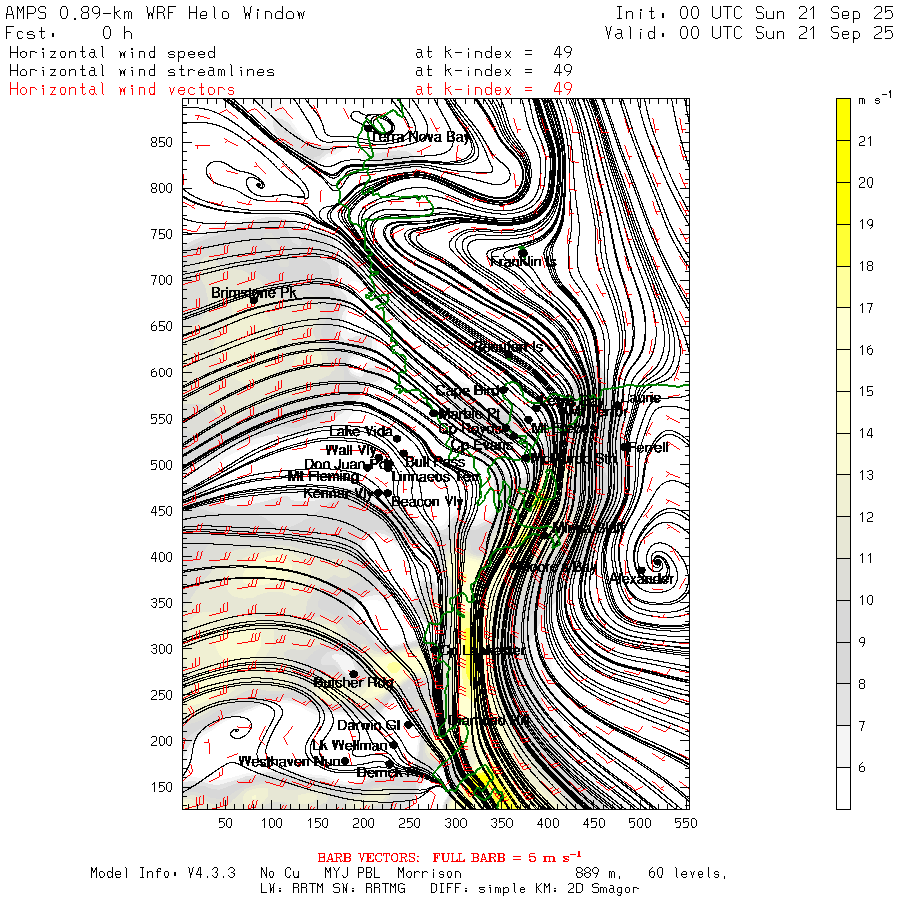This screenshot has width=900, height=900.
Task: Click the title "AMPS 0.89-km WRF Helo Window"
Action: (155, 13)
